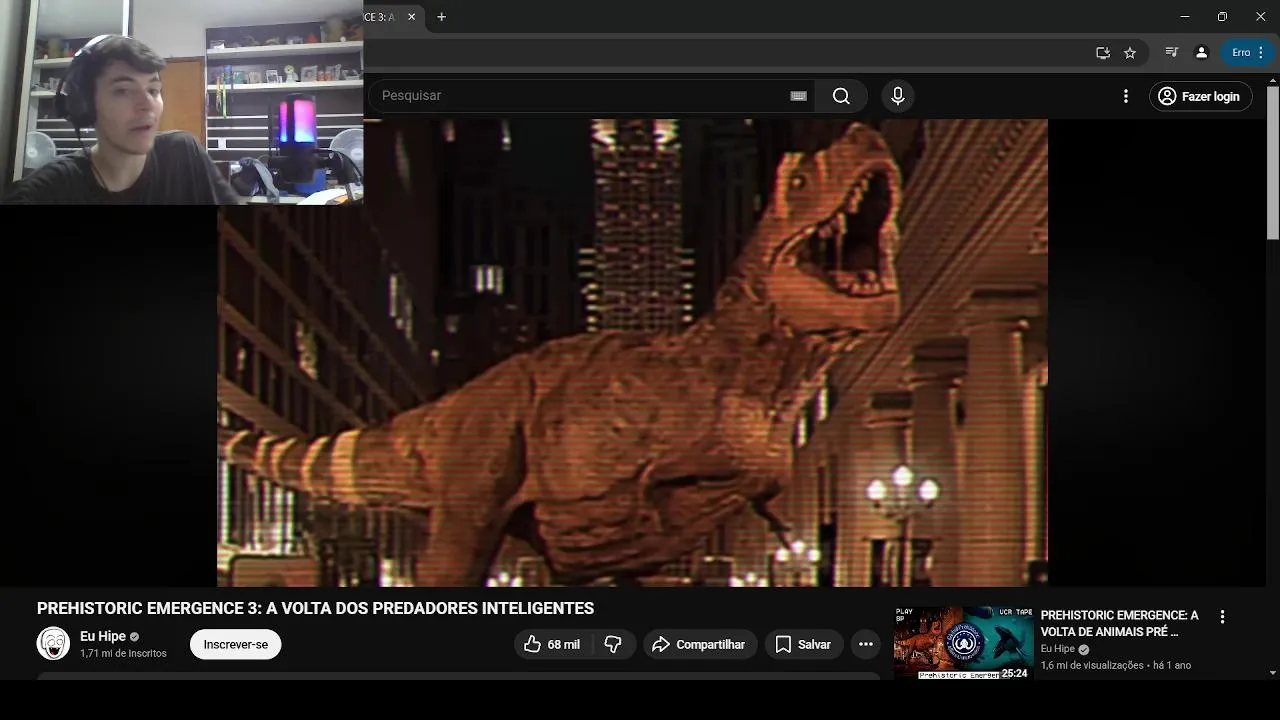
Task: Minimize the browser window
Action: click(x=1185, y=17)
